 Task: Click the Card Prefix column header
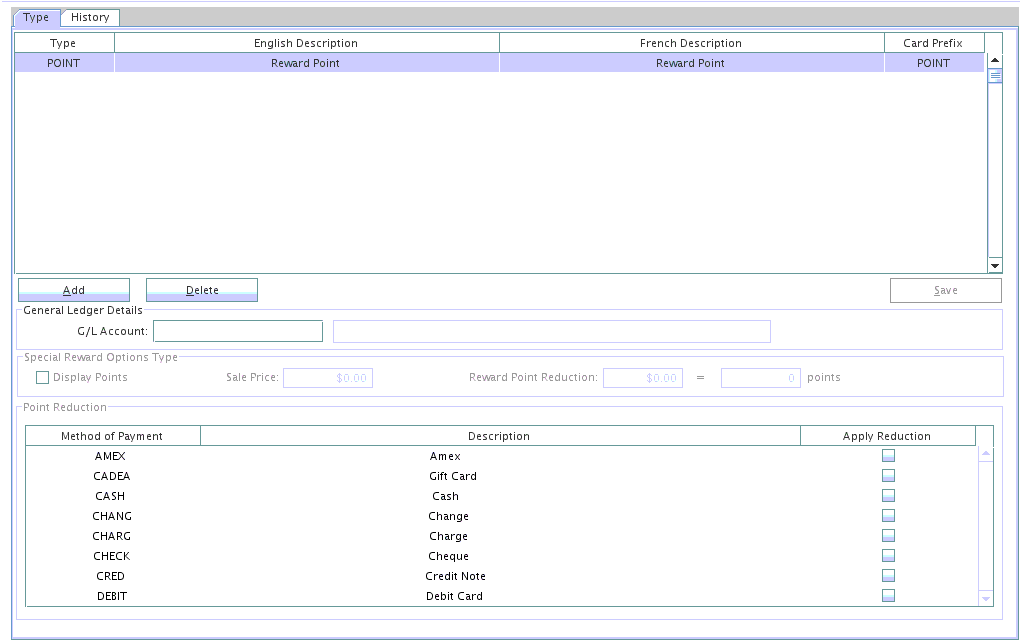point(933,43)
